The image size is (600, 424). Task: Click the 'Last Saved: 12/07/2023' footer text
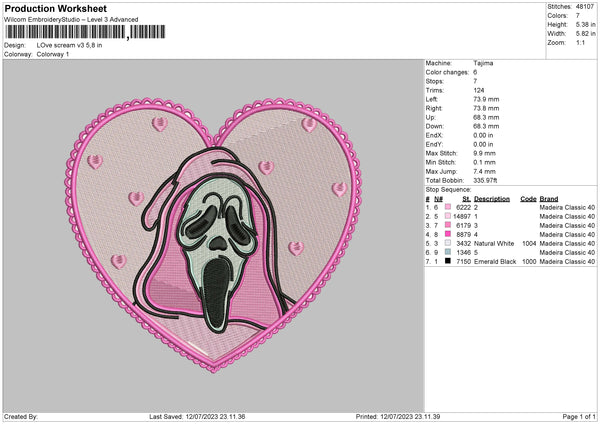197,416
